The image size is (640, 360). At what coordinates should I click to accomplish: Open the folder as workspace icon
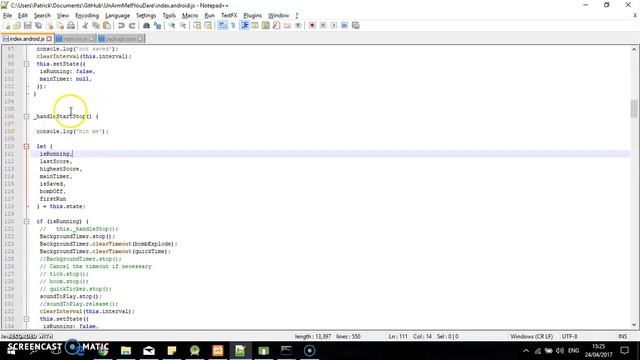point(287,26)
